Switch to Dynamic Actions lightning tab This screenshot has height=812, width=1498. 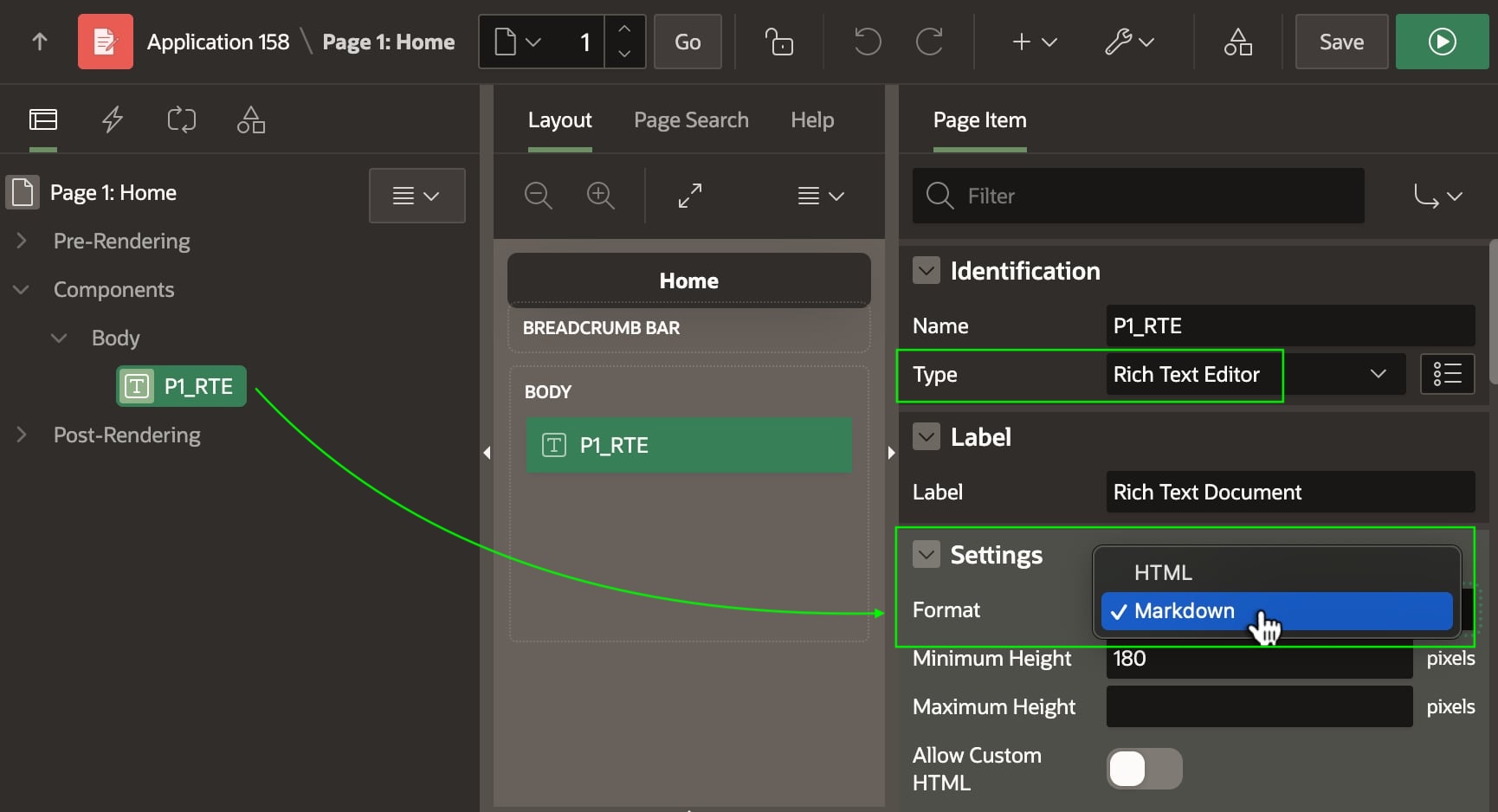coord(113,119)
